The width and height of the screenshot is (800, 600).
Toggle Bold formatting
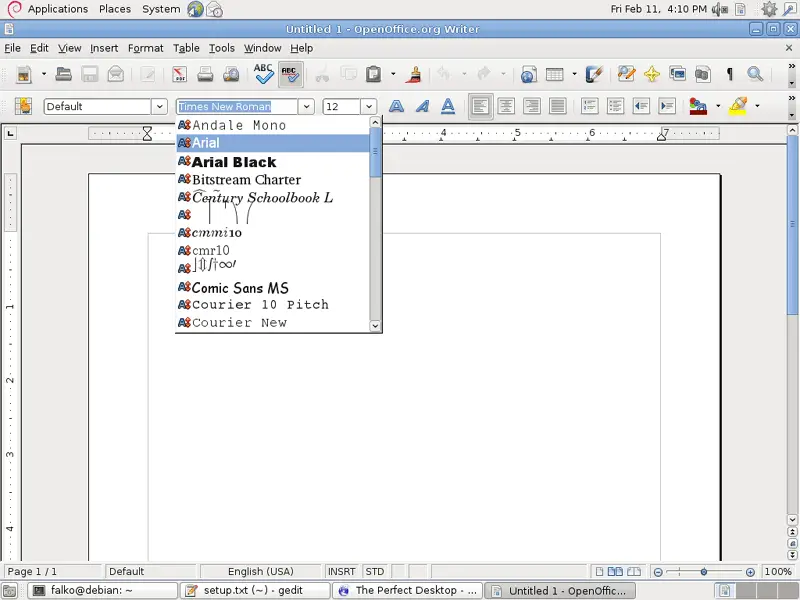[x=396, y=106]
